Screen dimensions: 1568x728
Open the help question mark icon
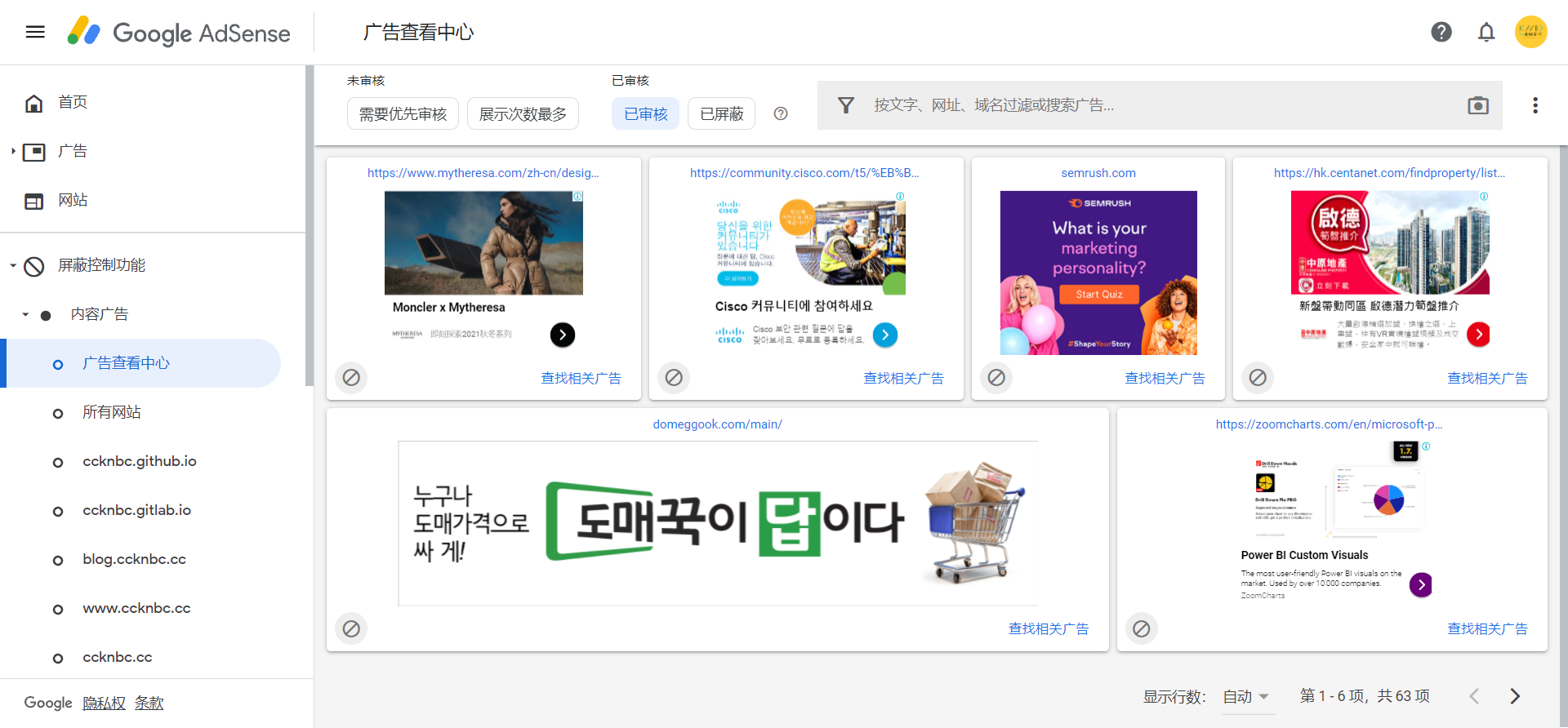1441,32
